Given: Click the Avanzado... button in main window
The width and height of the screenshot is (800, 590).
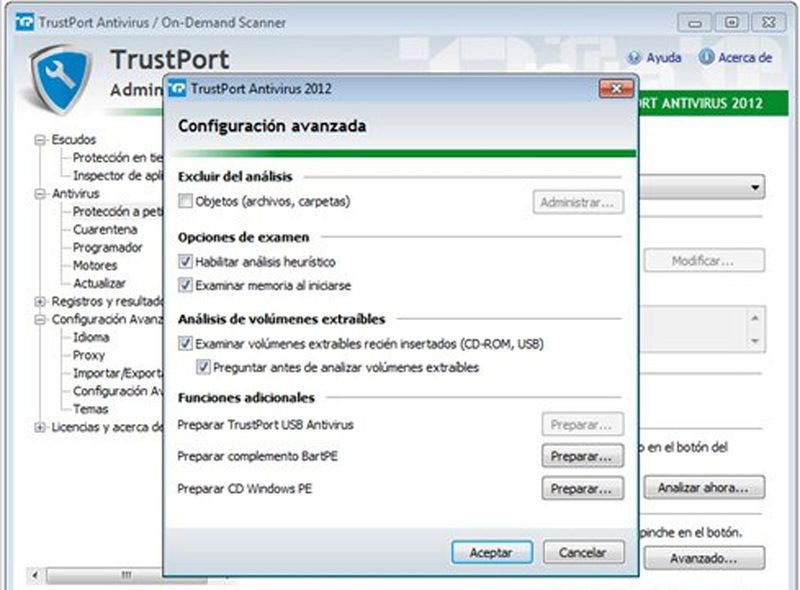Looking at the screenshot, I should pyautogui.click(x=704, y=558).
